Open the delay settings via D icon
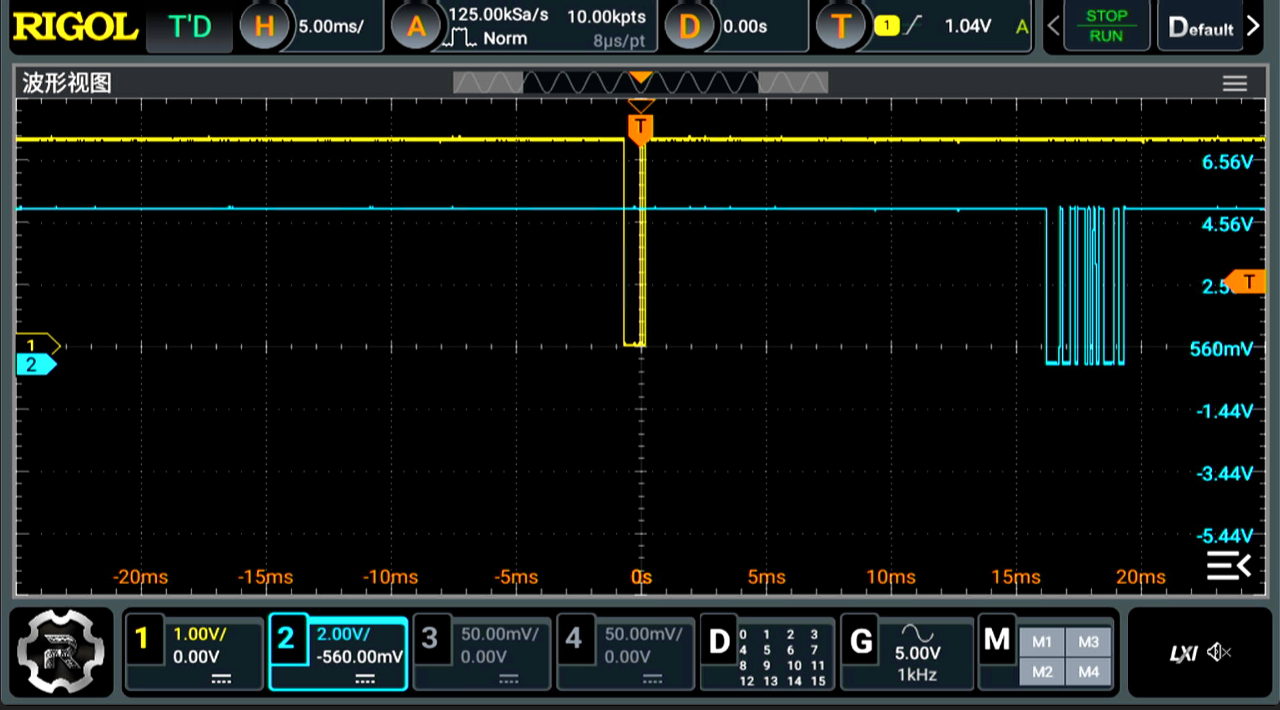 pos(690,27)
